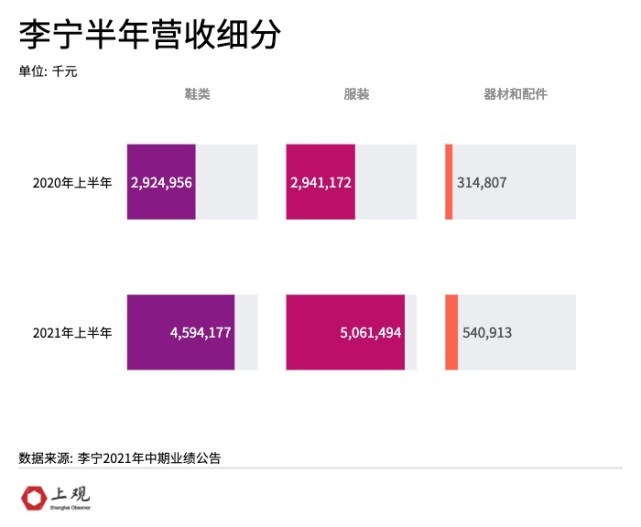This screenshot has width=641, height=527.
Task: Select the orange 314,807 equipment bar
Action: coord(449,182)
